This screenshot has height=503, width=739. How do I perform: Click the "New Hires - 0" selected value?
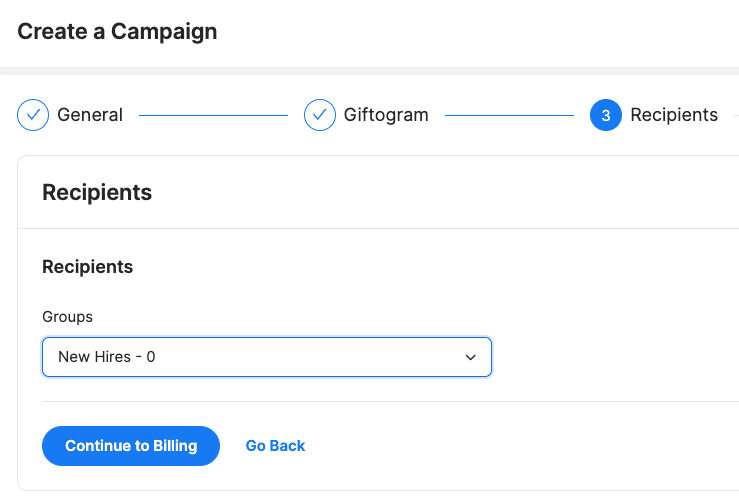107,356
